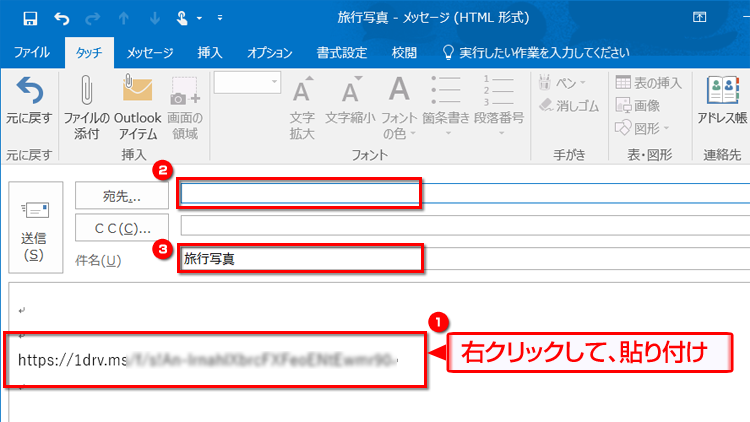
Task: Switch to the オプション tab
Action: (x=270, y=52)
